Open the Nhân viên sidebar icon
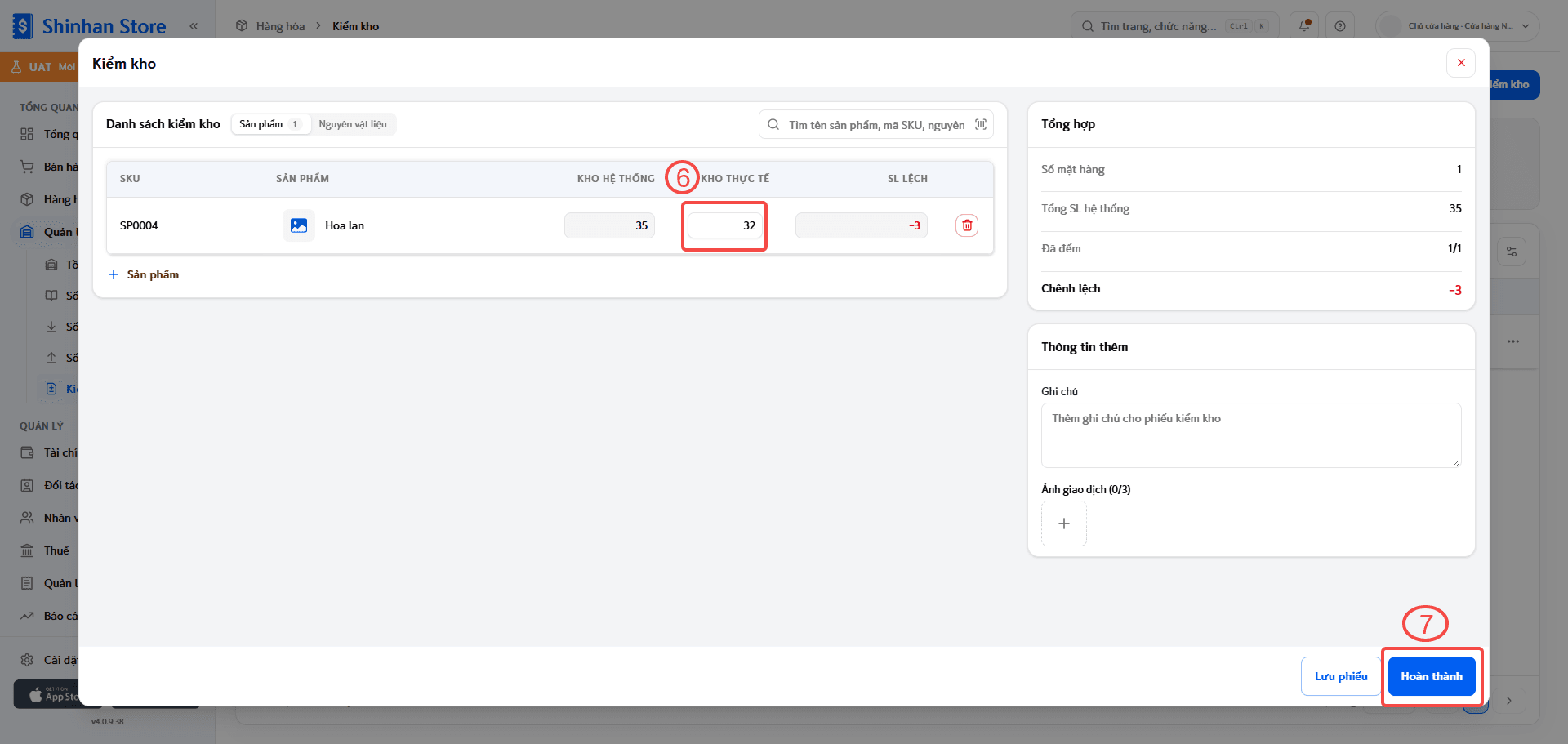 pyautogui.click(x=27, y=518)
